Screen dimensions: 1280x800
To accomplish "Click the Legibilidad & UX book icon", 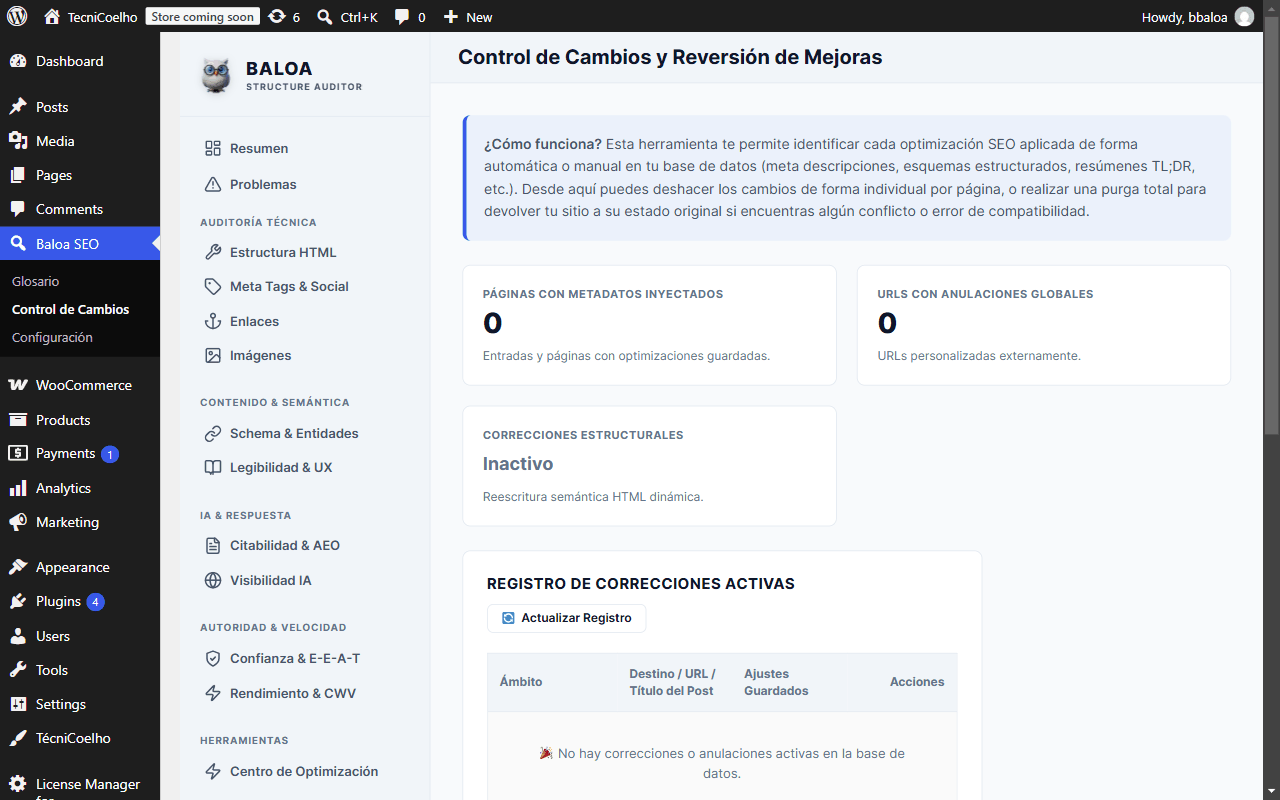I will [212, 467].
